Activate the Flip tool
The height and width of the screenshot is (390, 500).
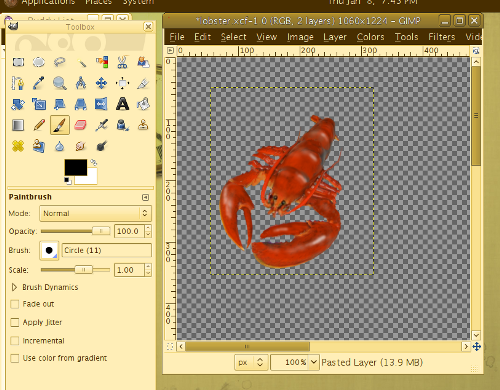click(x=102, y=104)
